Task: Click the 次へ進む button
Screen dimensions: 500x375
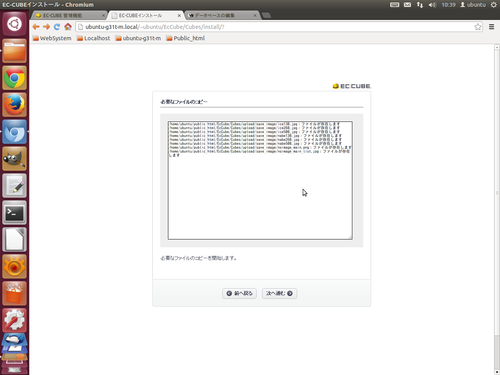Action: [x=279, y=293]
